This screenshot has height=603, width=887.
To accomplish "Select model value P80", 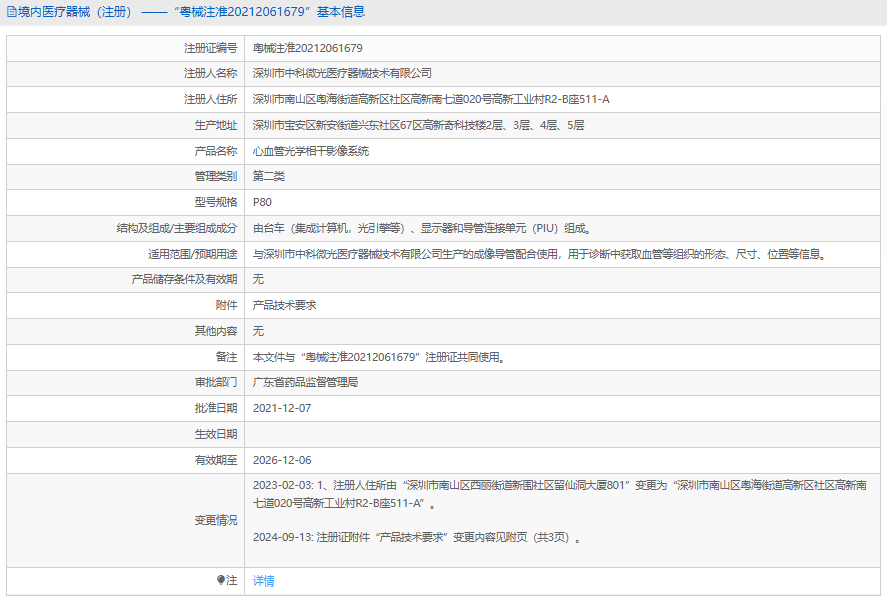I will [x=262, y=203].
